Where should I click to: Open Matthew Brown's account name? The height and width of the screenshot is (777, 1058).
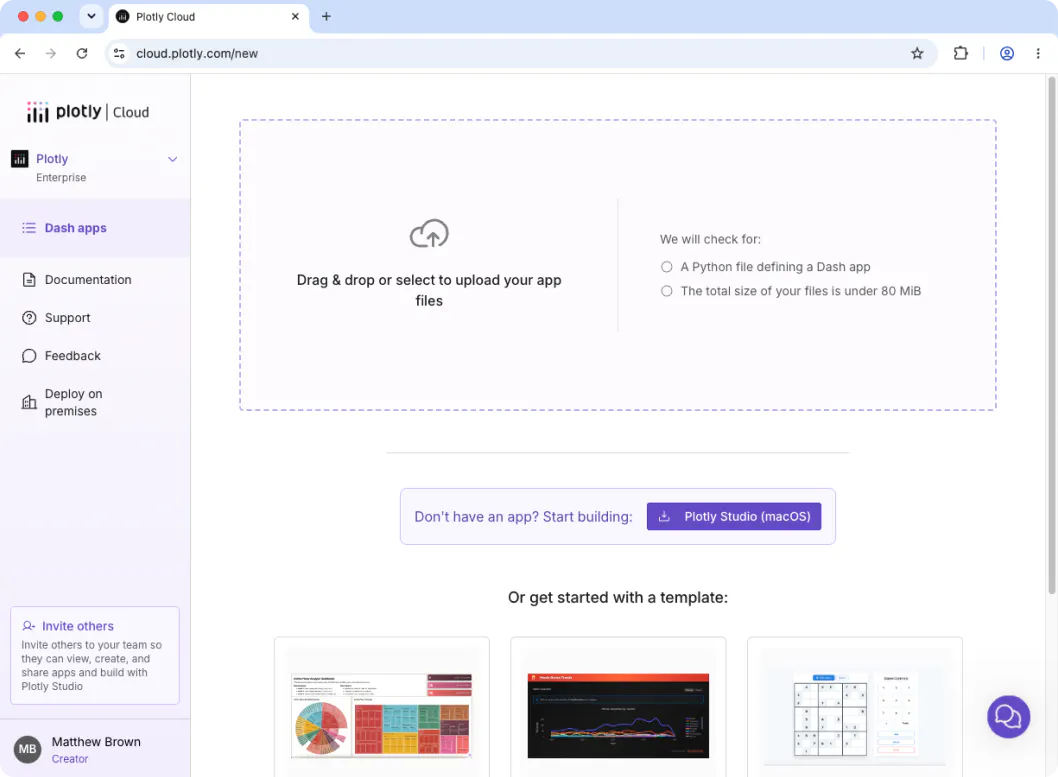(x=96, y=742)
